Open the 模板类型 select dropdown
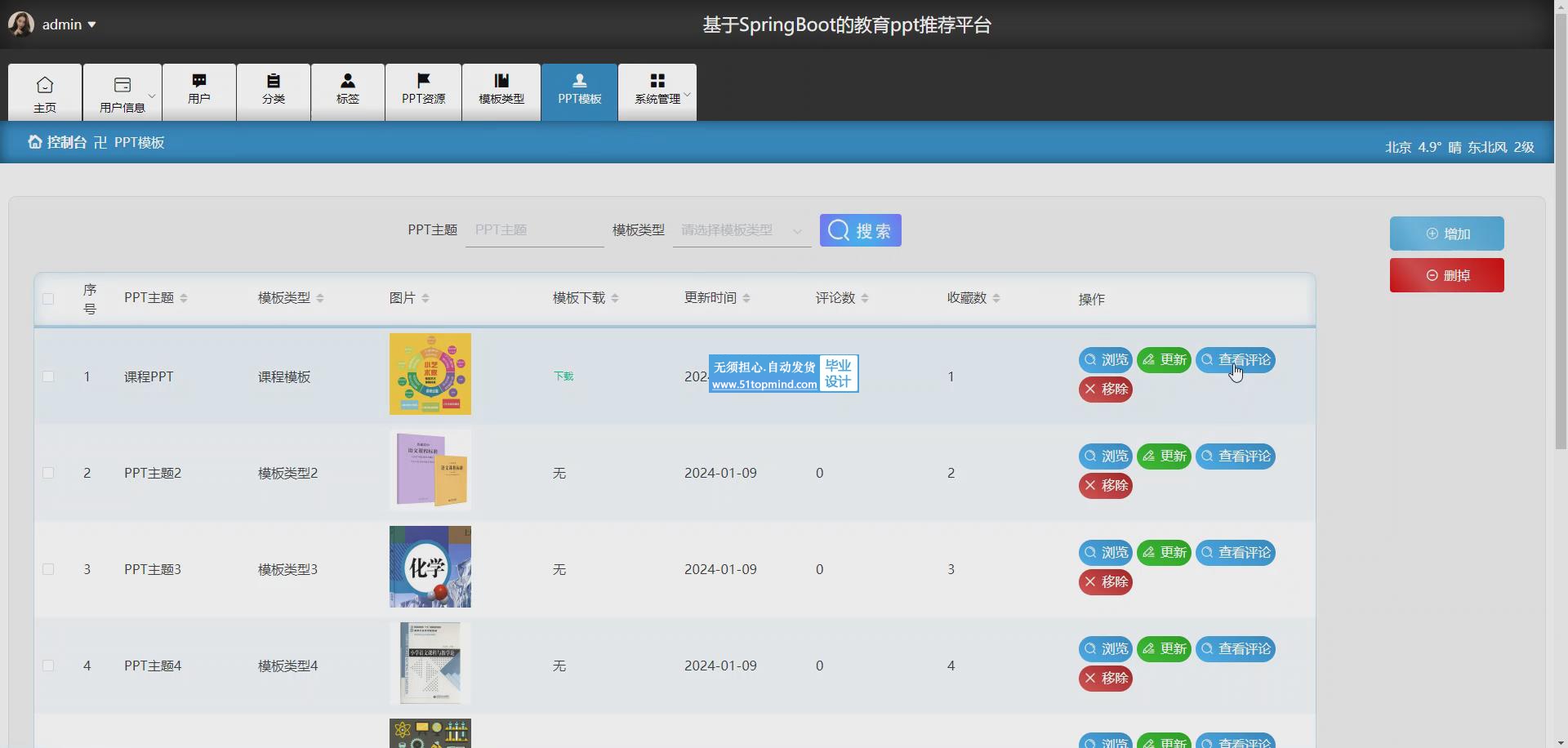The width and height of the screenshot is (1568, 748). pos(742,230)
